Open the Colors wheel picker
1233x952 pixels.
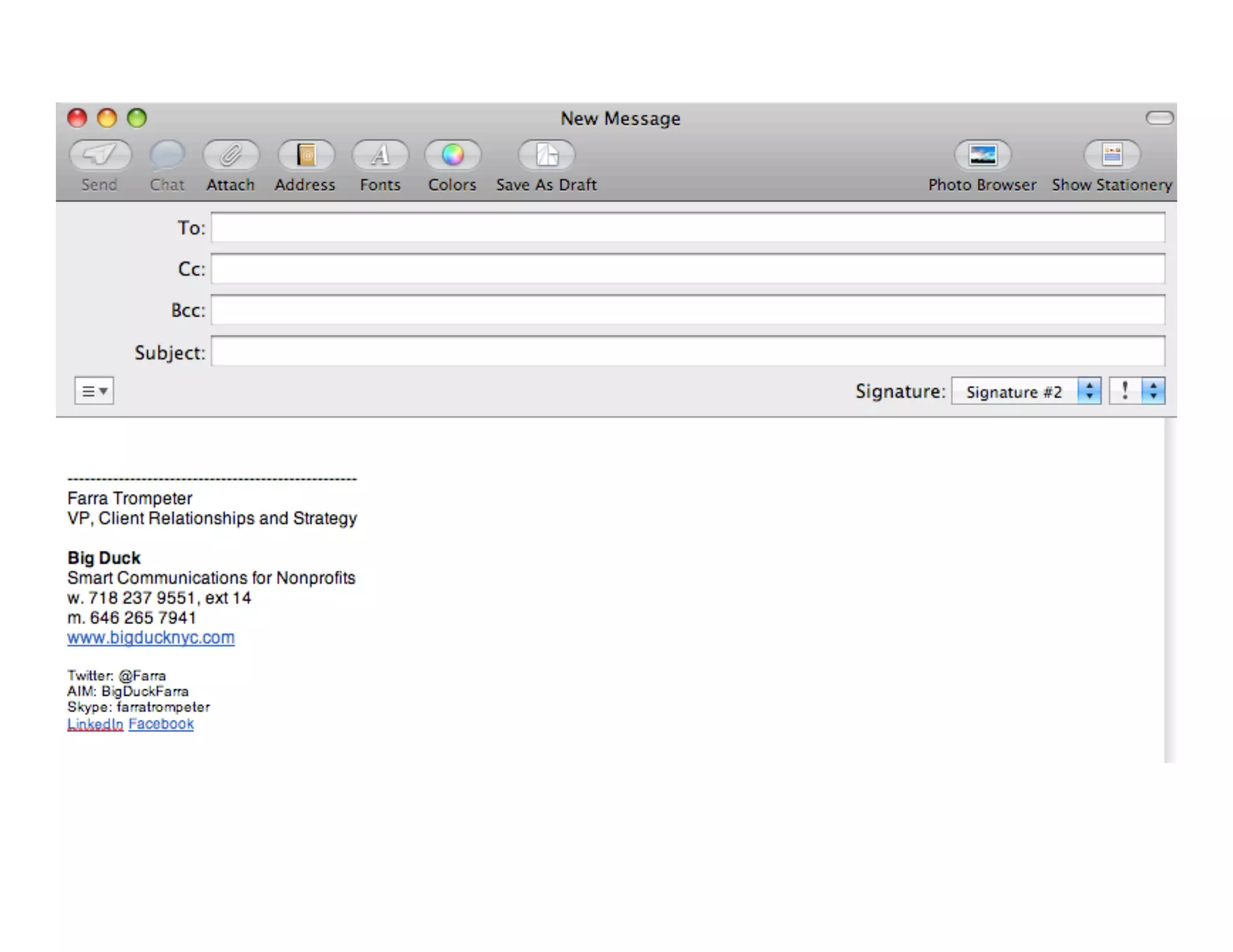click(x=453, y=155)
